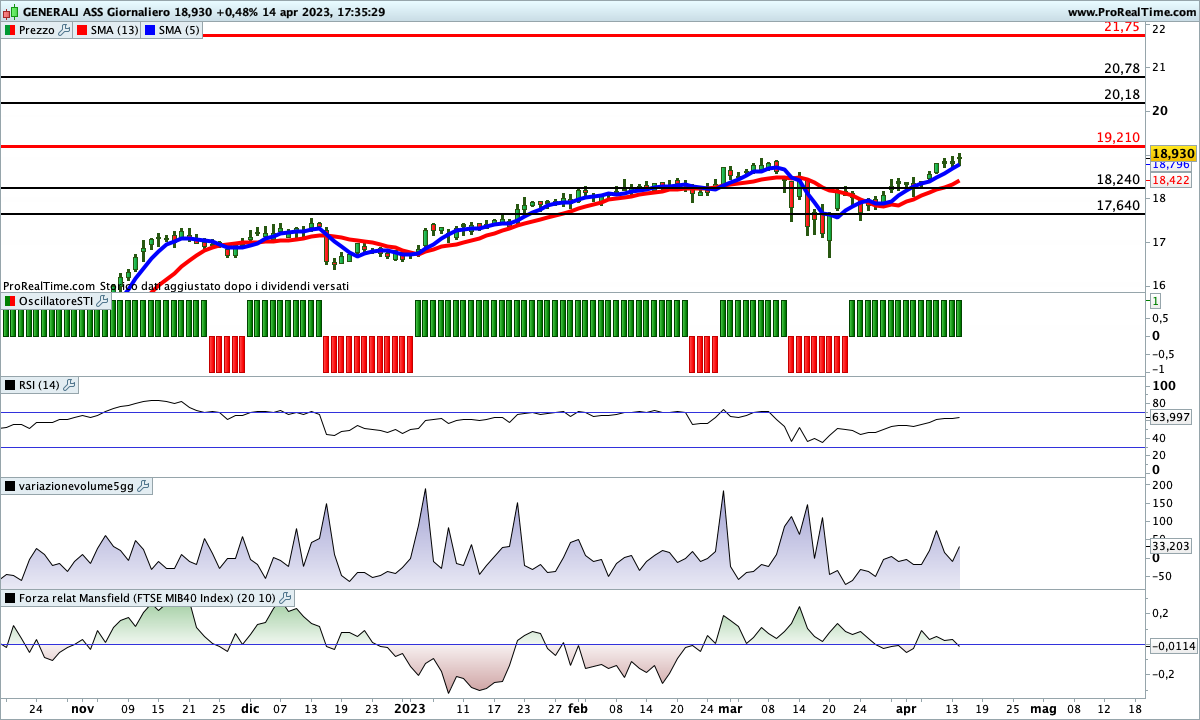Select the Forza relat Mansfield panel label
Screen dimensions: 1200x720
[x=148, y=598]
